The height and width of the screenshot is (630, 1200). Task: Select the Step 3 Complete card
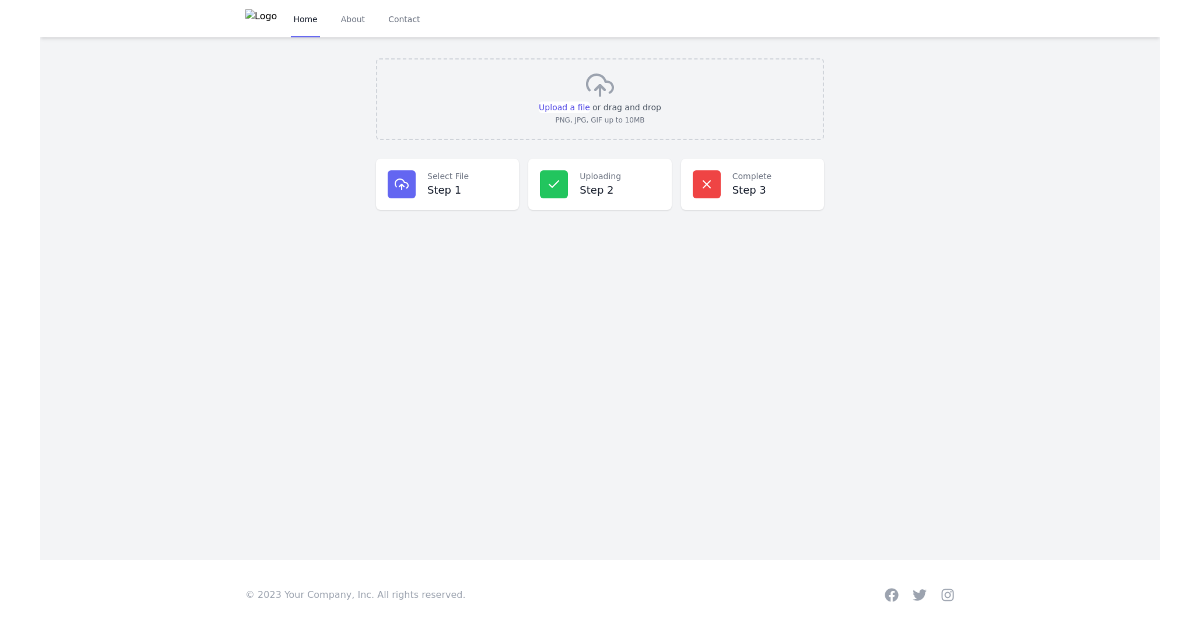click(753, 184)
